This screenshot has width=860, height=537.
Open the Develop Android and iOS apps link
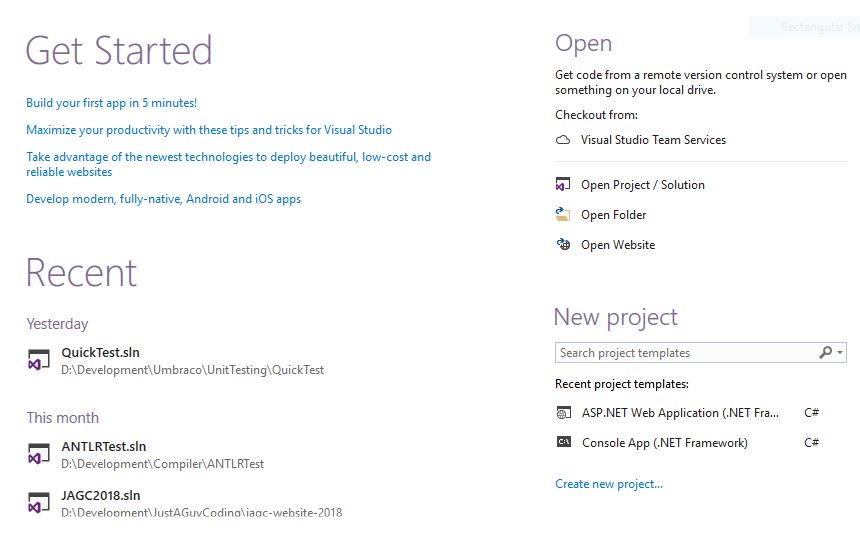coord(163,199)
